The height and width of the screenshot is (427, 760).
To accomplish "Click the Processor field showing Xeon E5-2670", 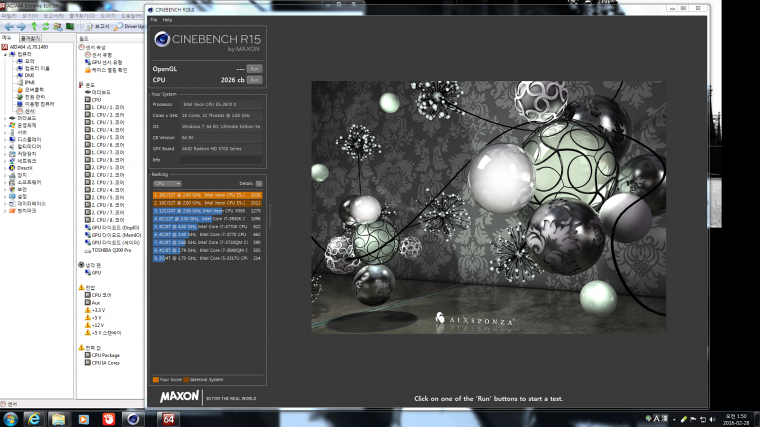I will tap(221, 104).
